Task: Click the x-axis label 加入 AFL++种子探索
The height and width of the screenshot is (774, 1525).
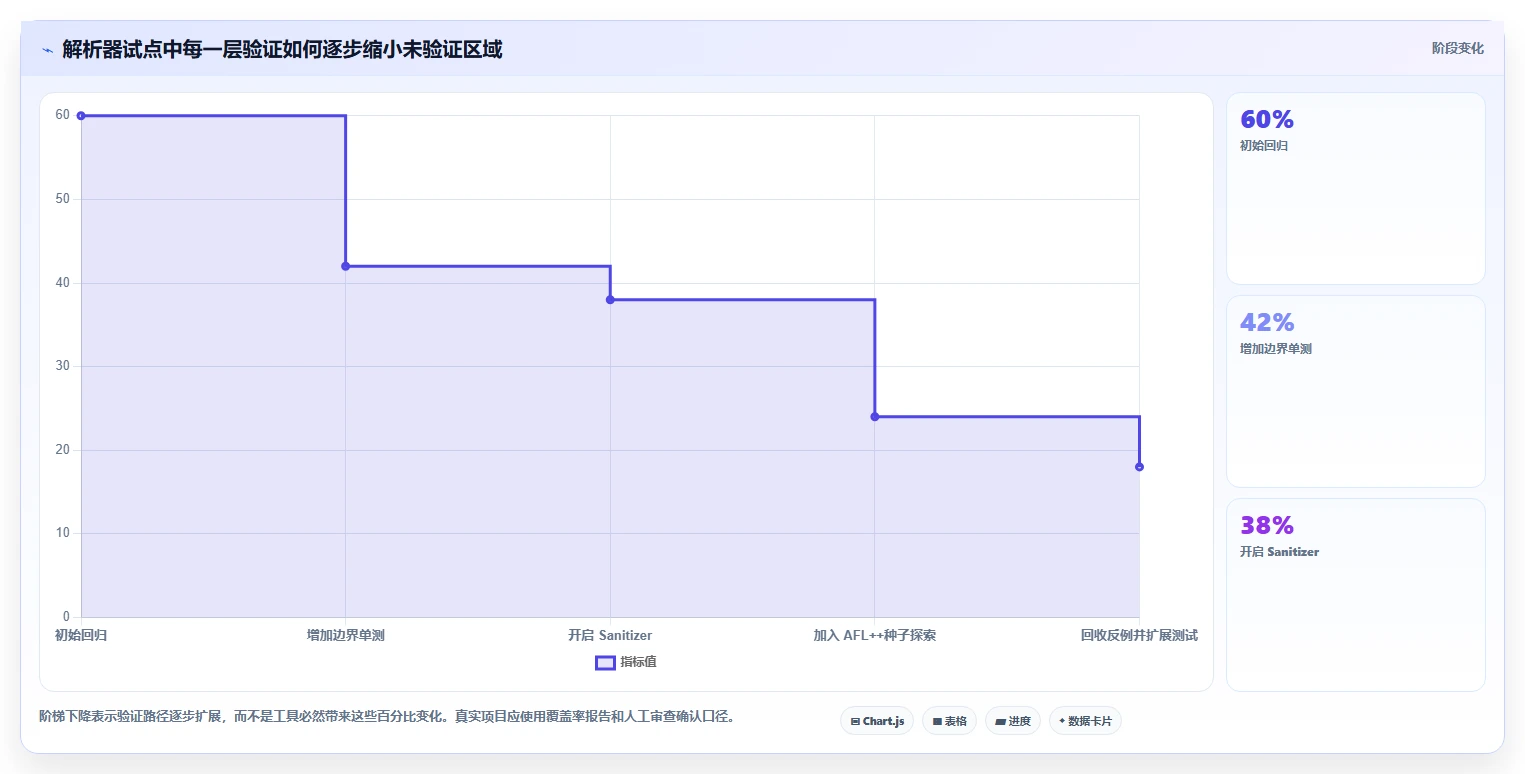Action: point(875,635)
